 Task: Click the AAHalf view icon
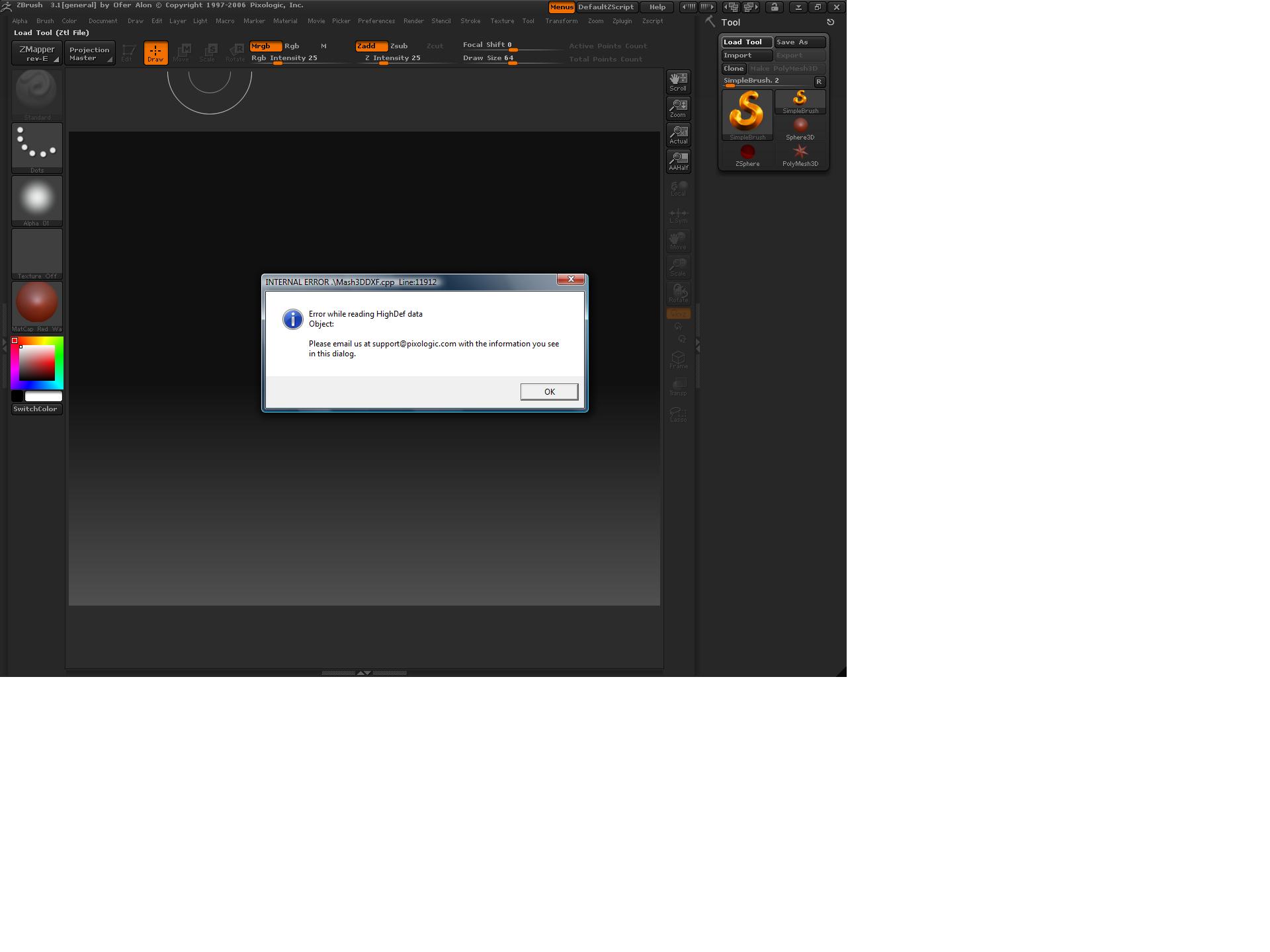(678, 161)
